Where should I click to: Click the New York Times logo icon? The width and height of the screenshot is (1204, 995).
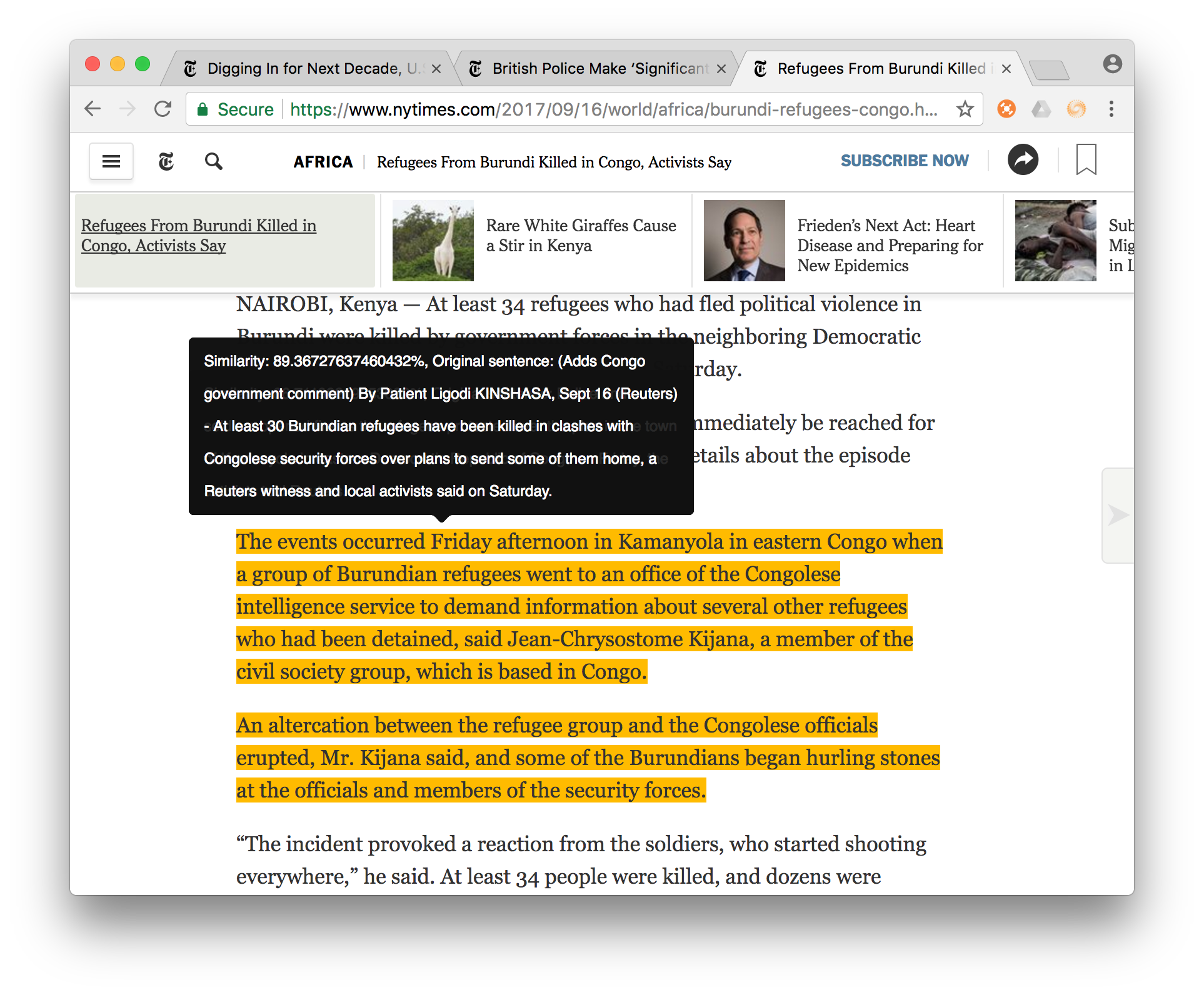pyautogui.click(x=166, y=161)
